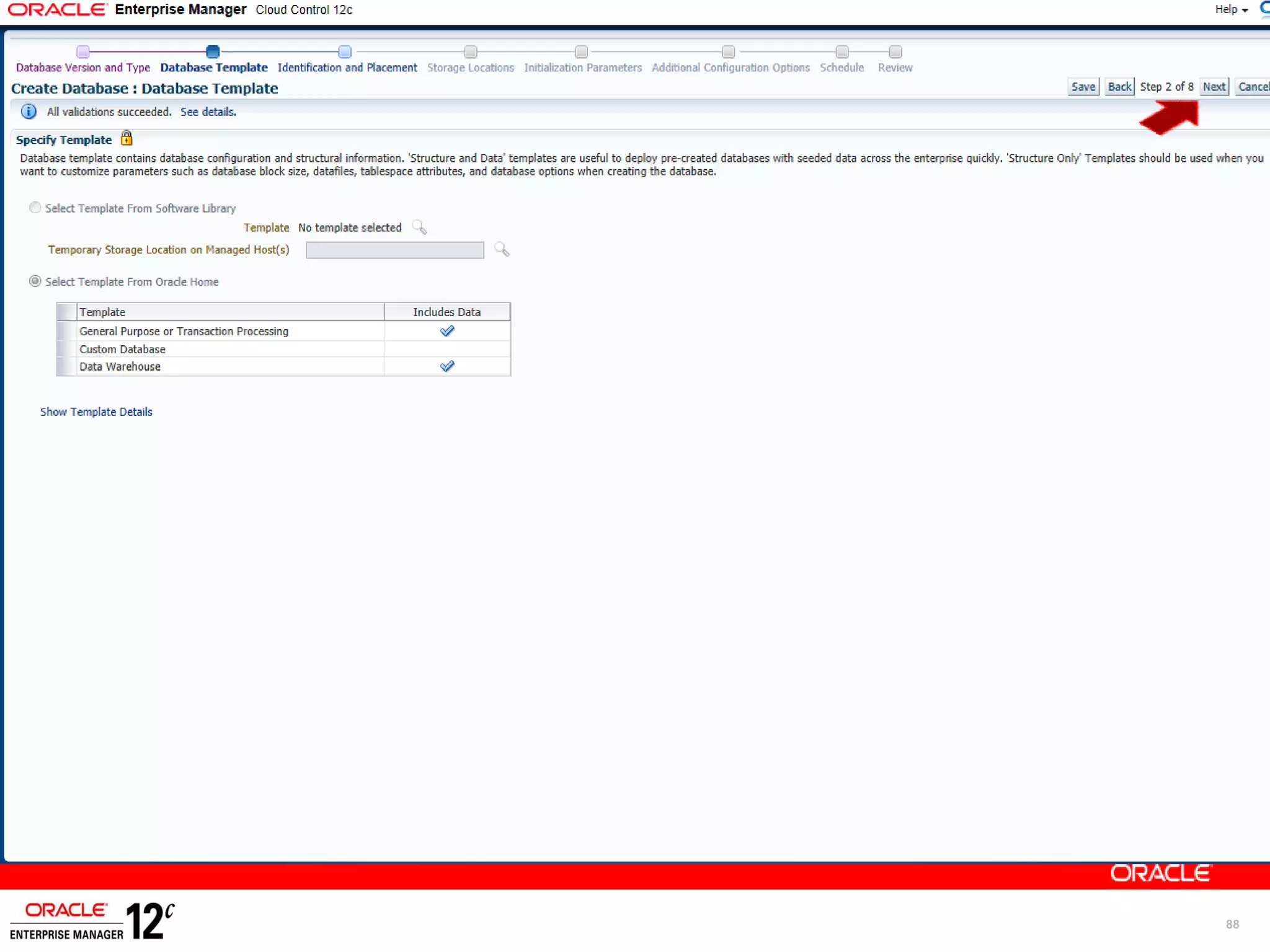Click the General Purpose includes-data checkmark
The height and width of the screenshot is (952, 1270).
click(x=447, y=331)
